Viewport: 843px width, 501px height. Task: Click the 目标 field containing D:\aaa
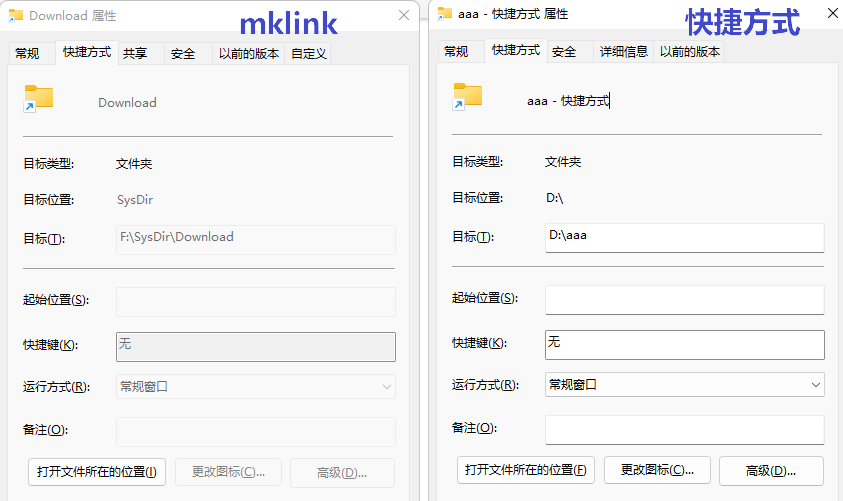click(x=684, y=237)
